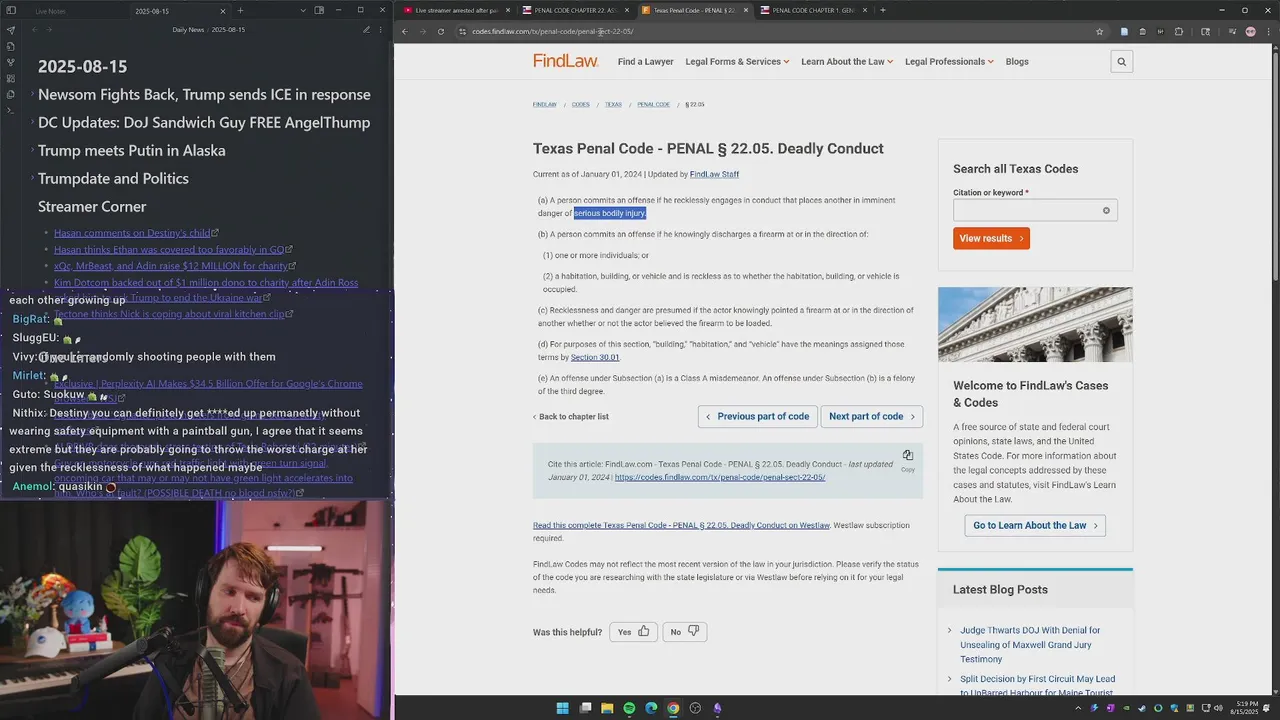Expand Trump meets Putin in Alaska heading
The height and width of the screenshot is (720, 1280).
32,150
